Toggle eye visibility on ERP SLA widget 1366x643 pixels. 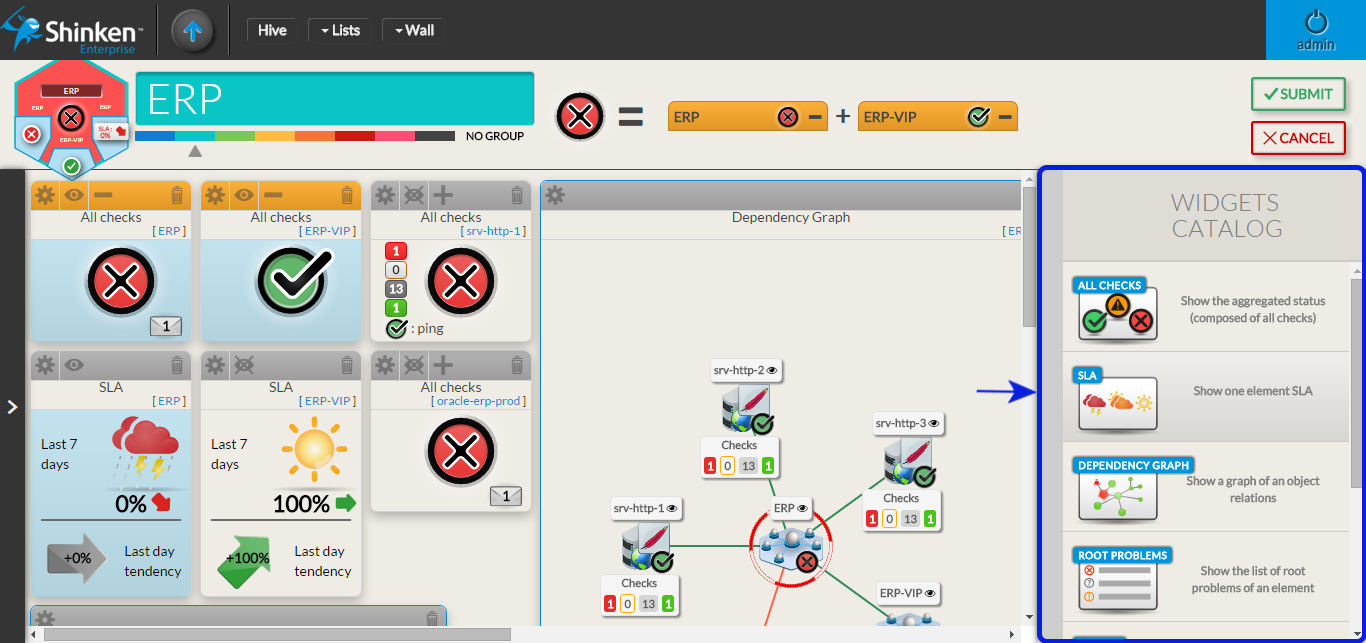(x=74, y=365)
